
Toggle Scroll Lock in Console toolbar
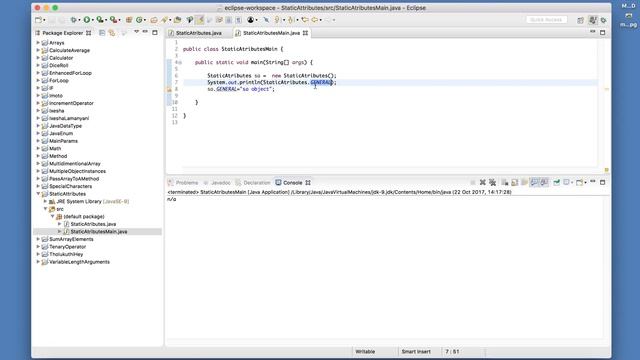[515, 182]
